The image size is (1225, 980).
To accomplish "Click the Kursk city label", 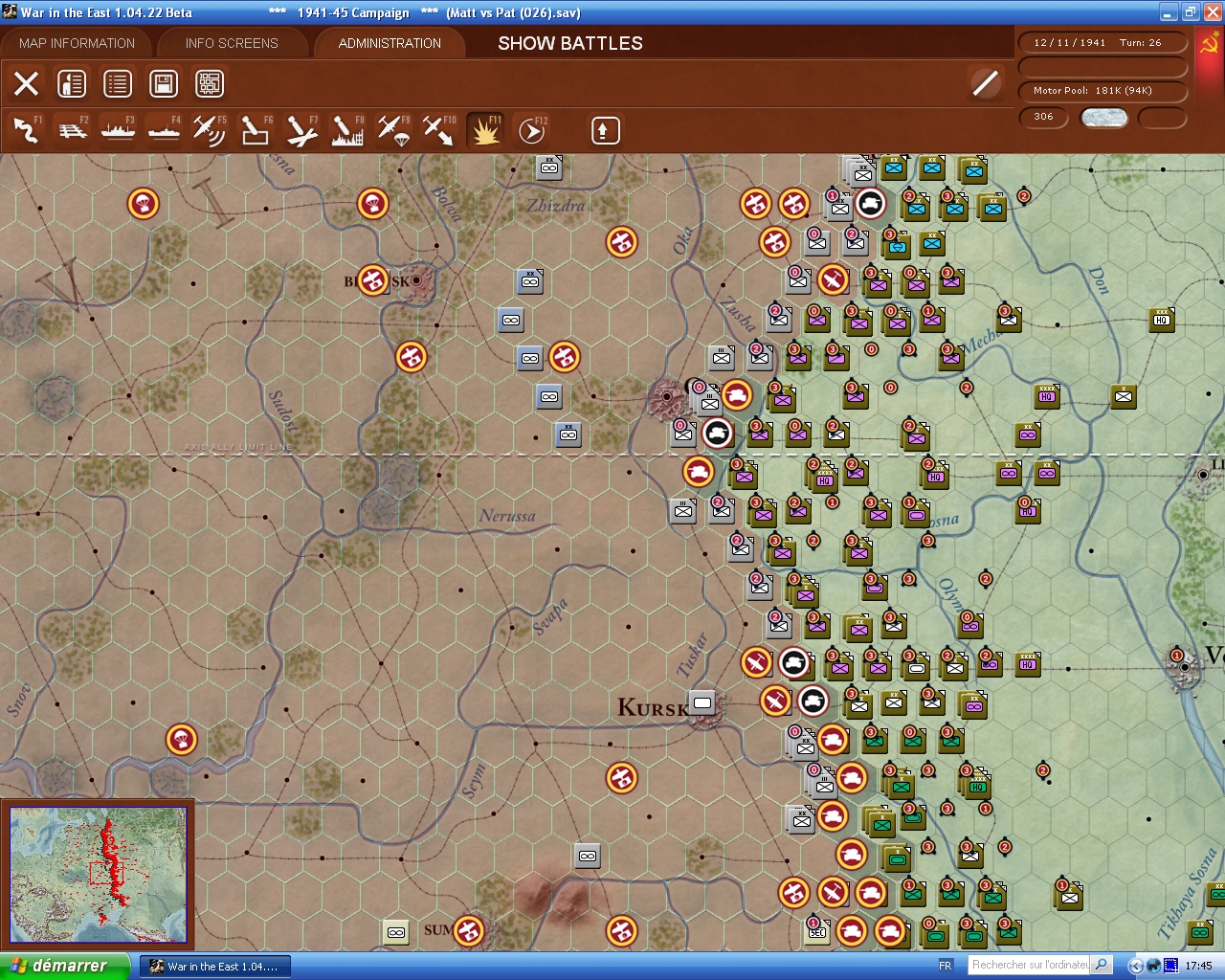I will pos(653,708).
